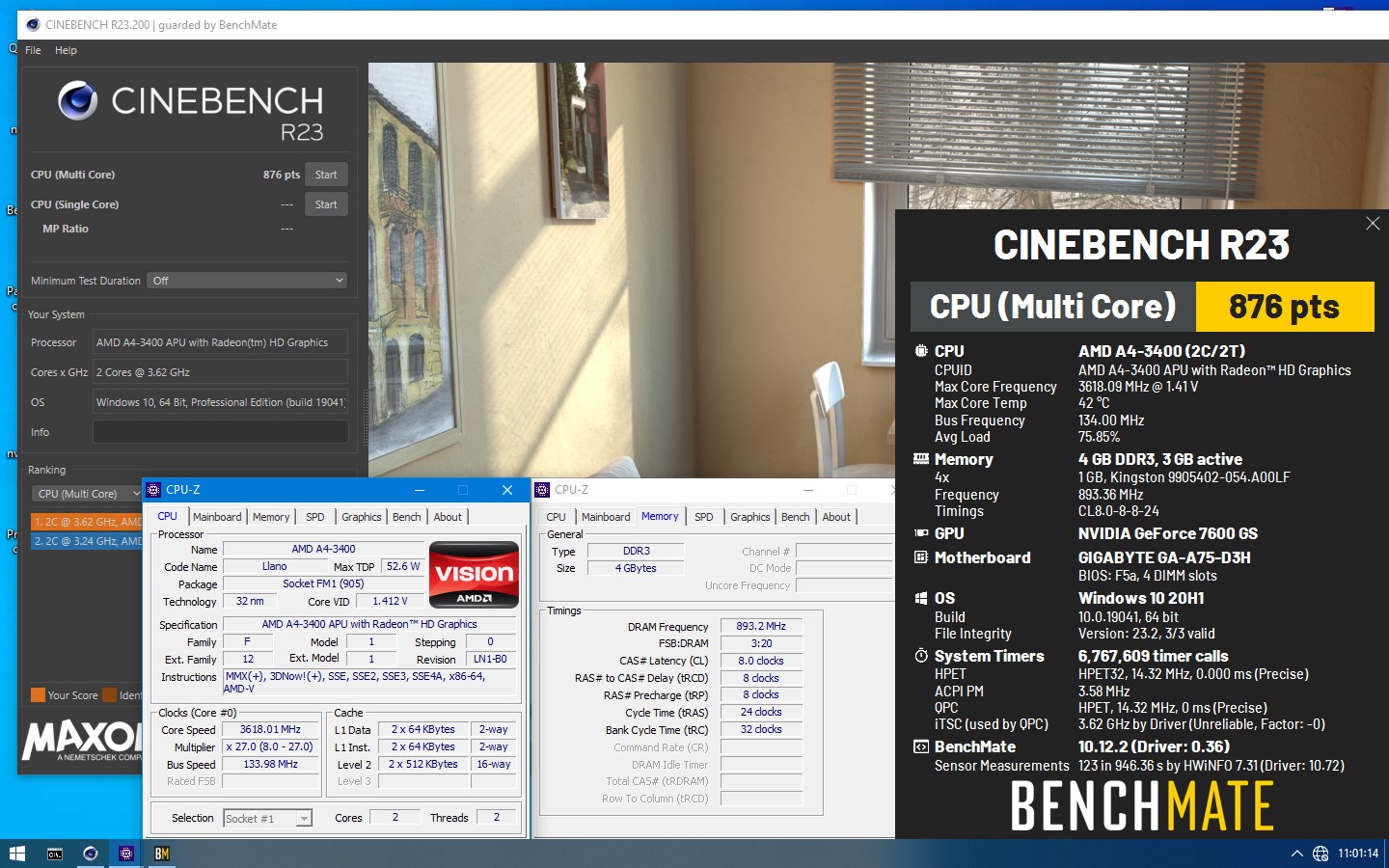This screenshot has height=868, width=1389.
Task: Click the 876 pts yellow score badge
Action: click(x=1285, y=307)
